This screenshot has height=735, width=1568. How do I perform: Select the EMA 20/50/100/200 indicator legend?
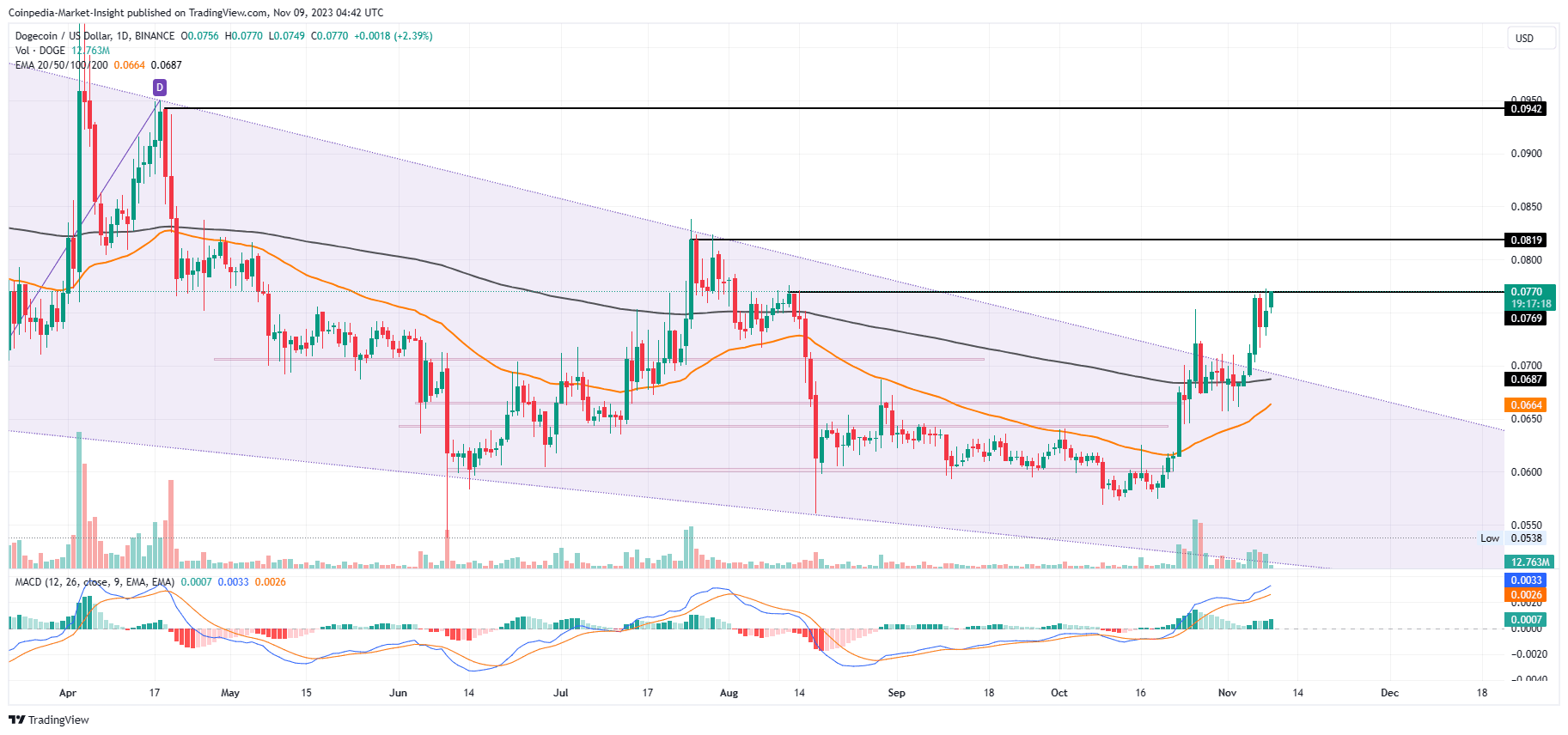pos(62,65)
